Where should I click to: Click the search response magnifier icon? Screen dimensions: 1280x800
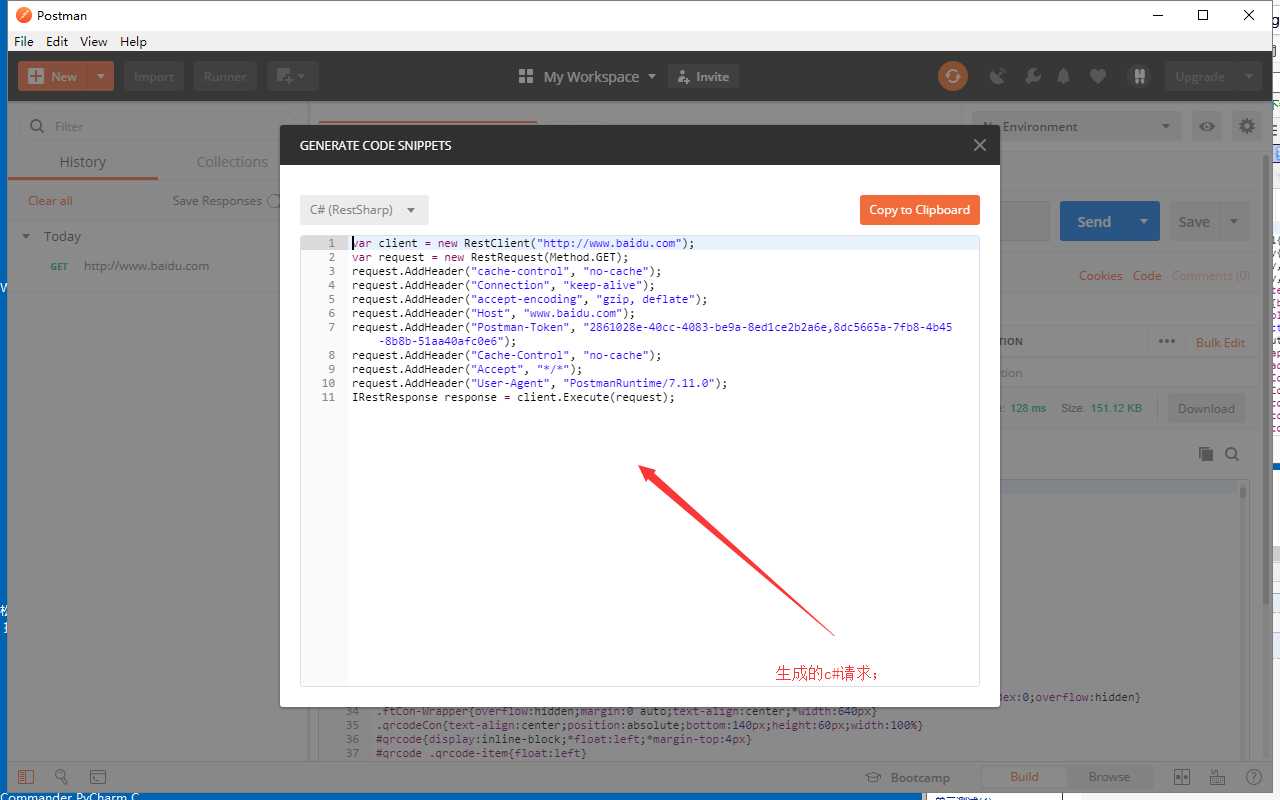[1232, 454]
